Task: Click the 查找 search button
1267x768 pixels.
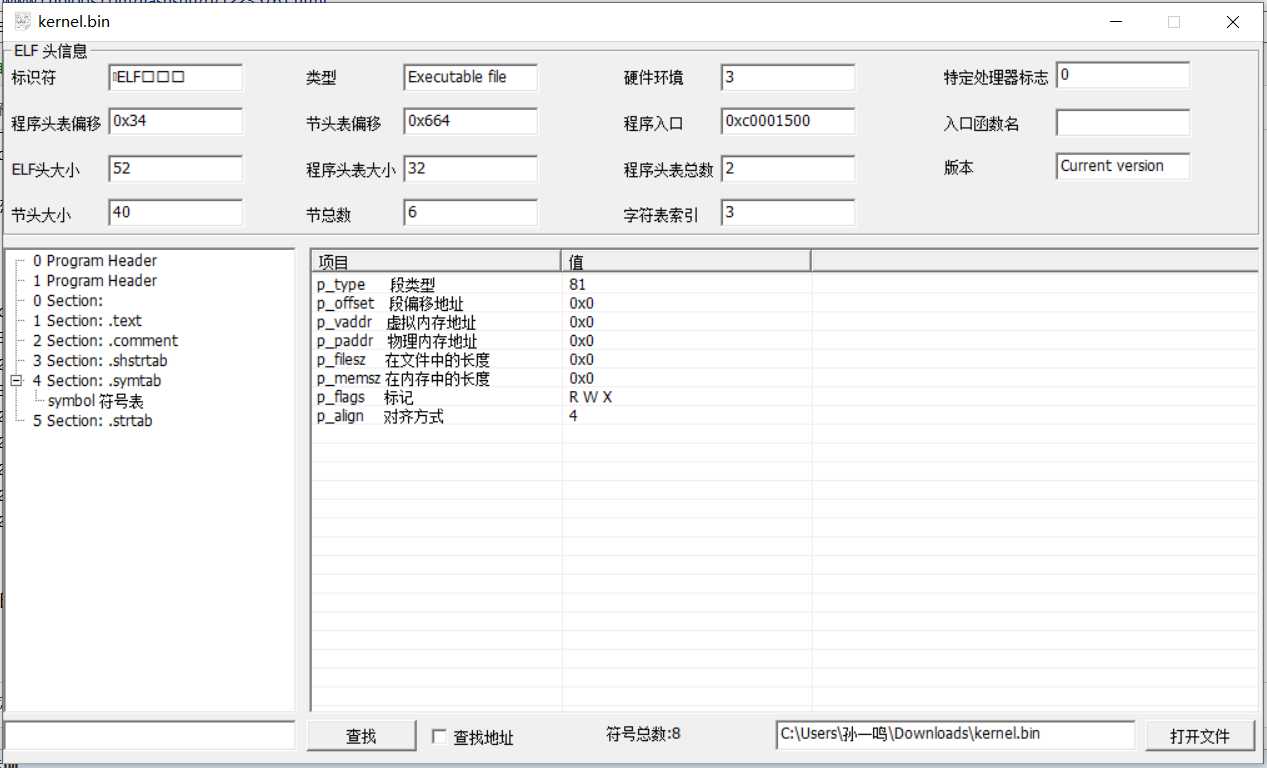Action: [361, 734]
